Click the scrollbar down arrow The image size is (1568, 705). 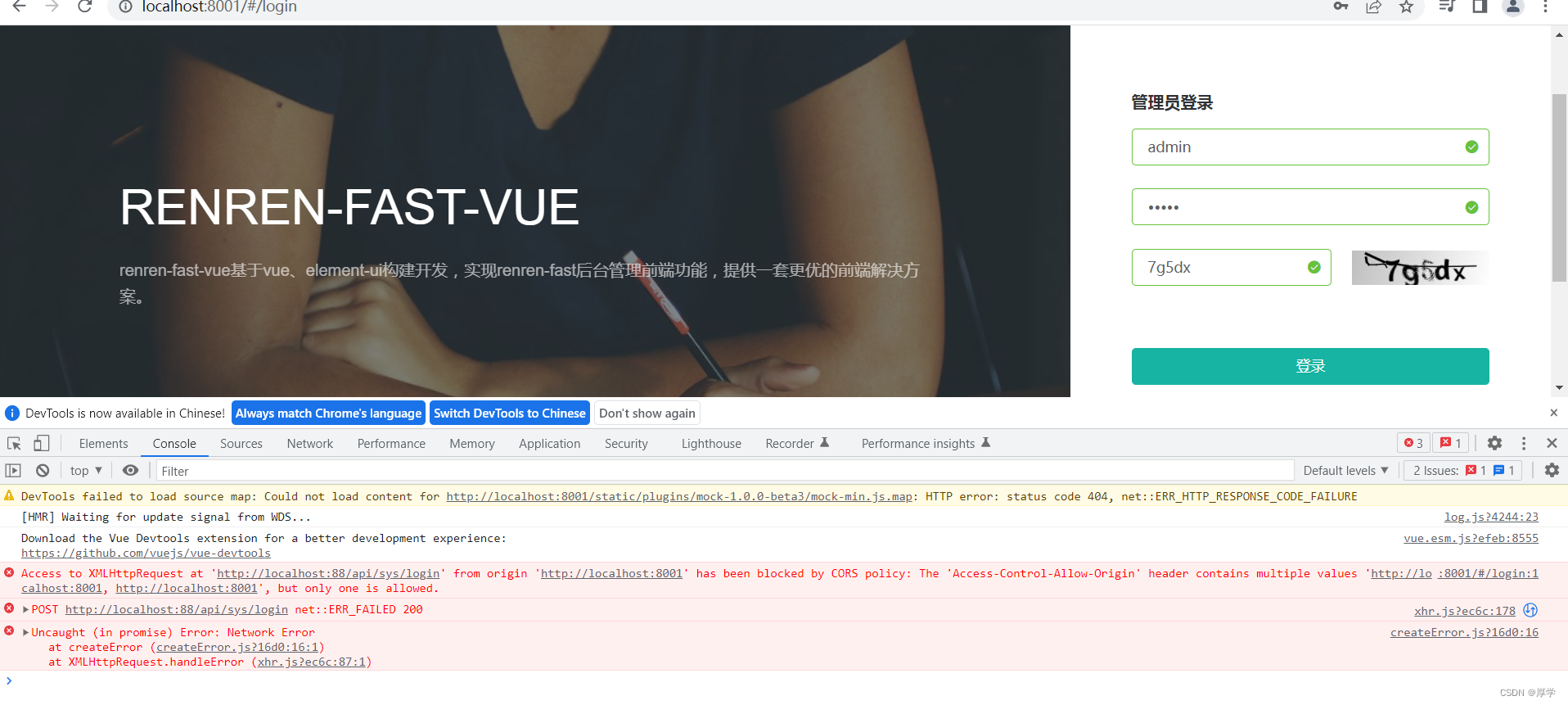(1559, 388)
